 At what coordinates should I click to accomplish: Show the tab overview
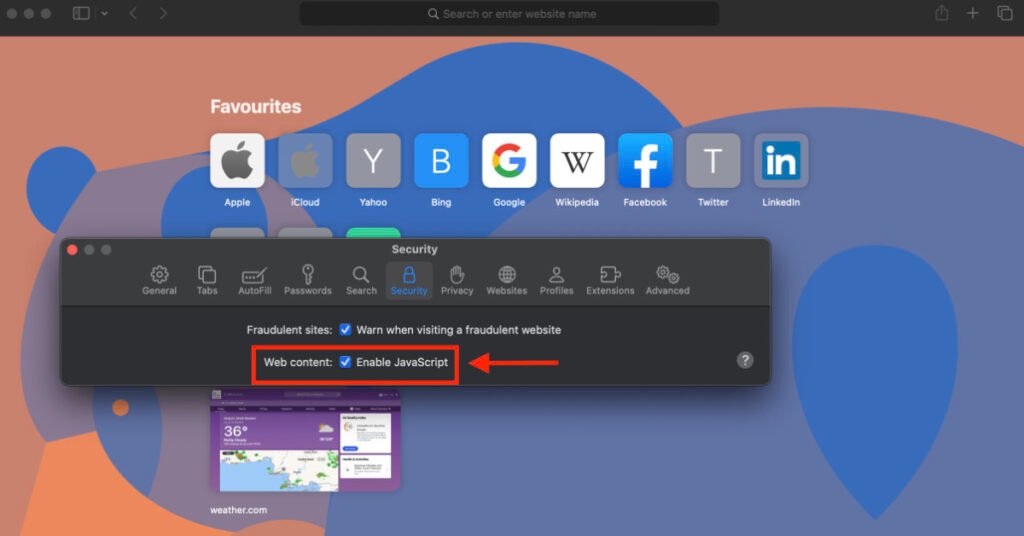coord(1004,14)
